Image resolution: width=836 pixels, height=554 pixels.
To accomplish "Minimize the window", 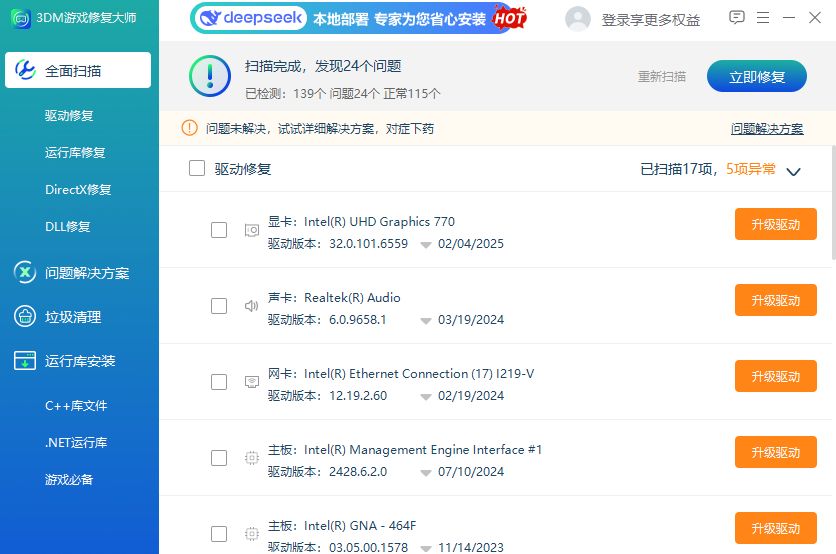I will pos(789,18).
